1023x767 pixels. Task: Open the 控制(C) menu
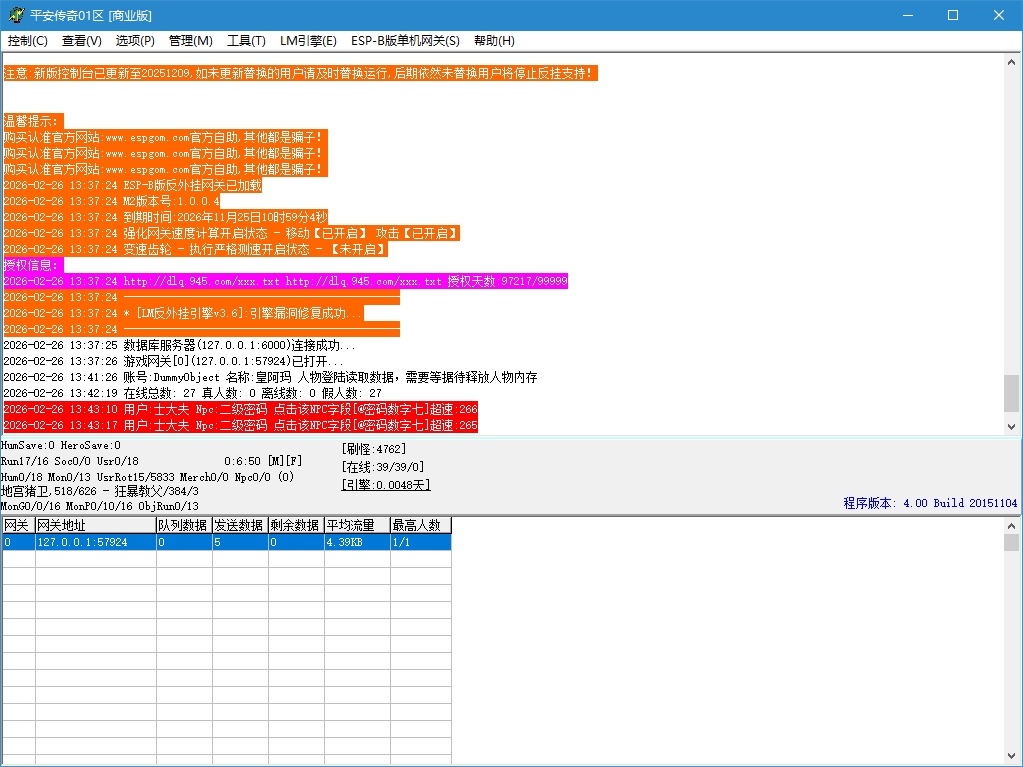pyautogui.click(x=28, y=41)
